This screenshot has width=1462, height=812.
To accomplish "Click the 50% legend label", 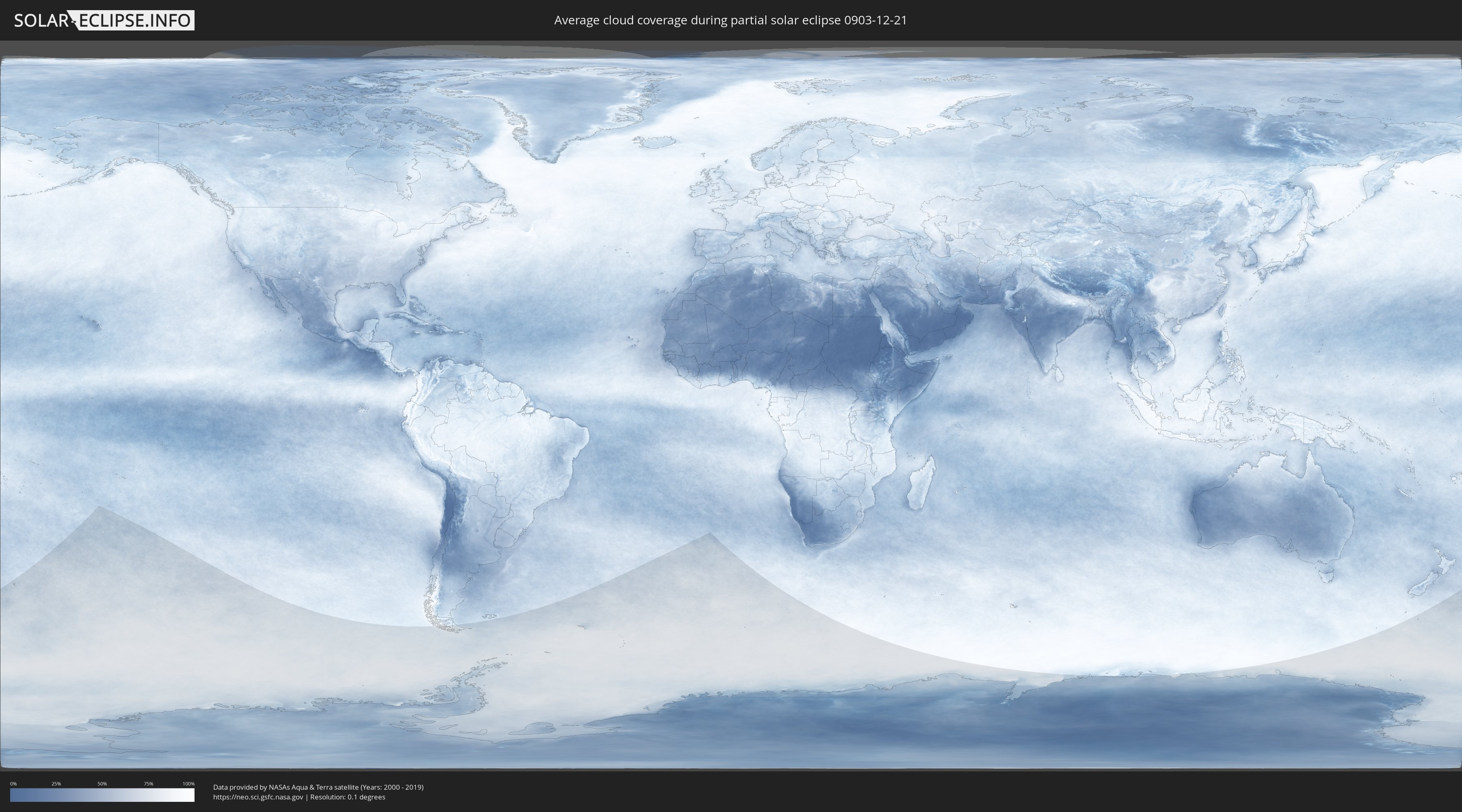I will pyautogui.click(x=102, y=784).
